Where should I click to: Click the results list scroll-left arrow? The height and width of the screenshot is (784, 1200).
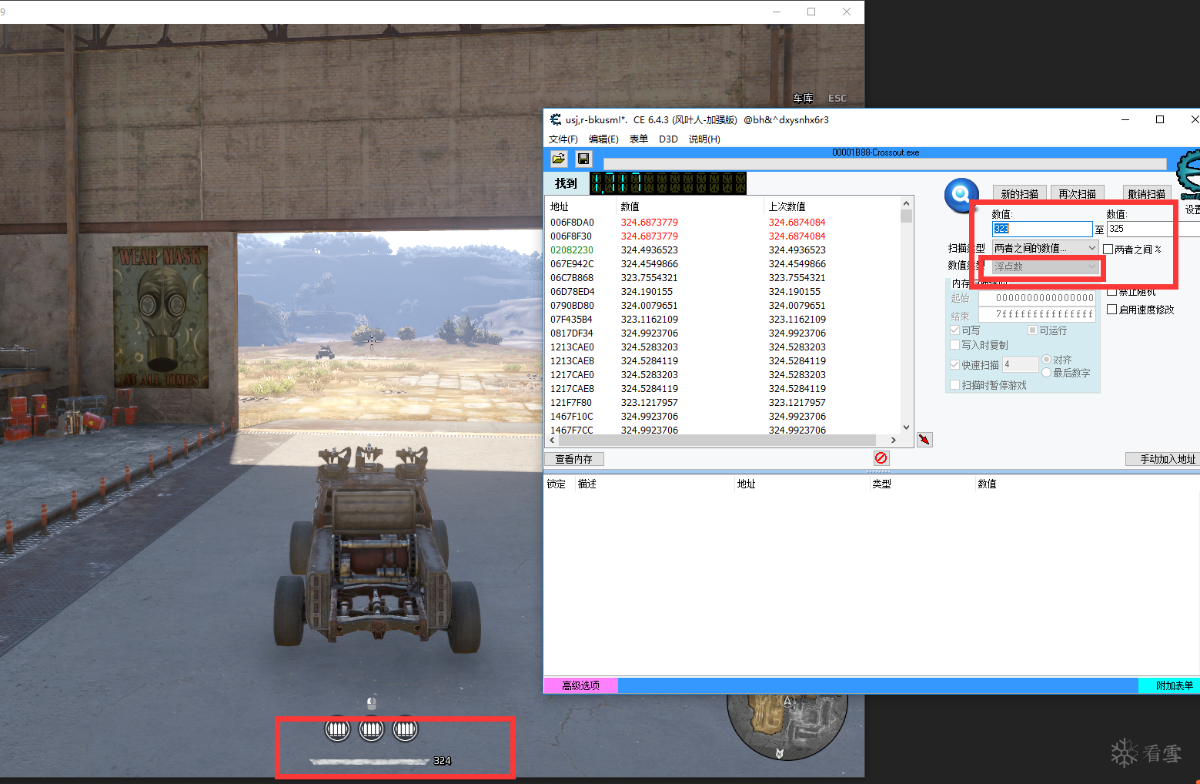(x=551, y=440)
